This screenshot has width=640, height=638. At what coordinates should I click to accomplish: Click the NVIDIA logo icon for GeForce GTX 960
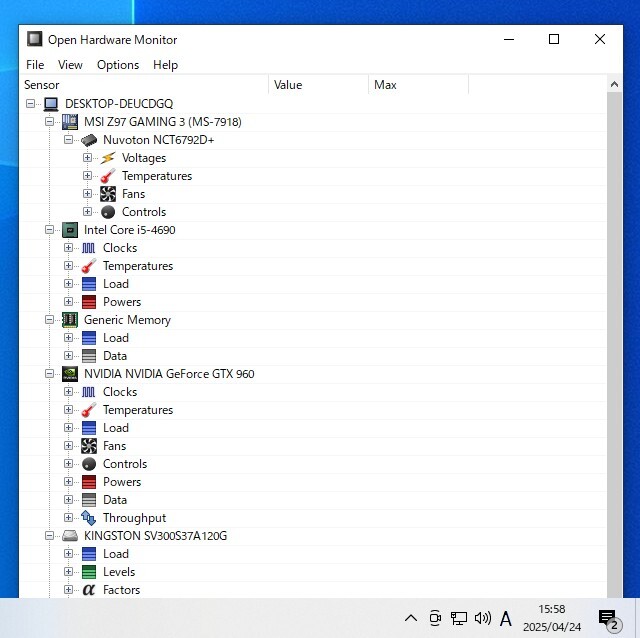[x=70, y=374]
